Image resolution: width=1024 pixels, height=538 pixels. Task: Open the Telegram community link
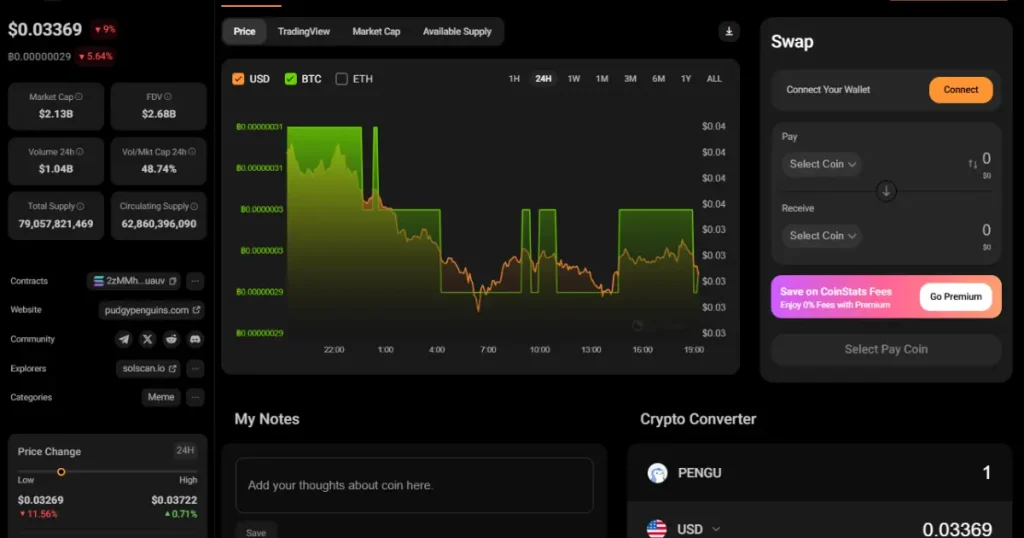coord(124,340)
